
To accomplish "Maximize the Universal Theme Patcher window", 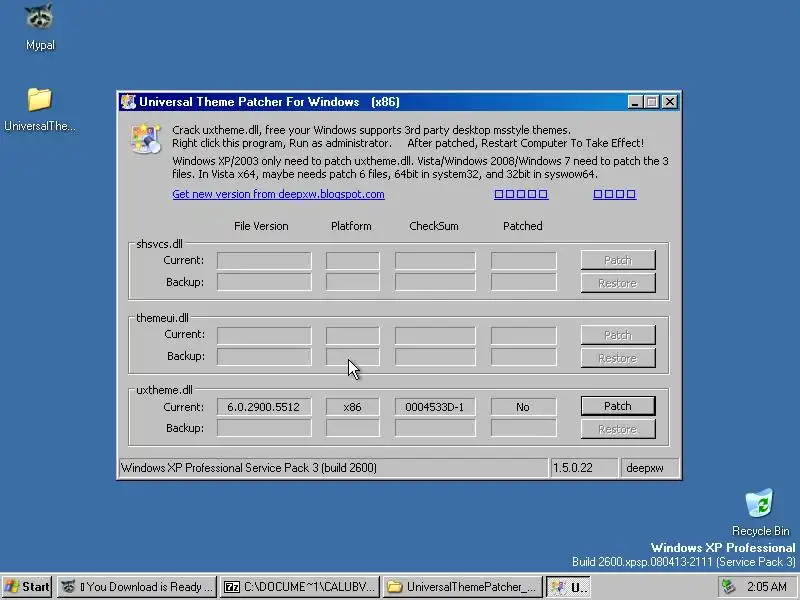I will pyautogui.click(x=652, y=102).
